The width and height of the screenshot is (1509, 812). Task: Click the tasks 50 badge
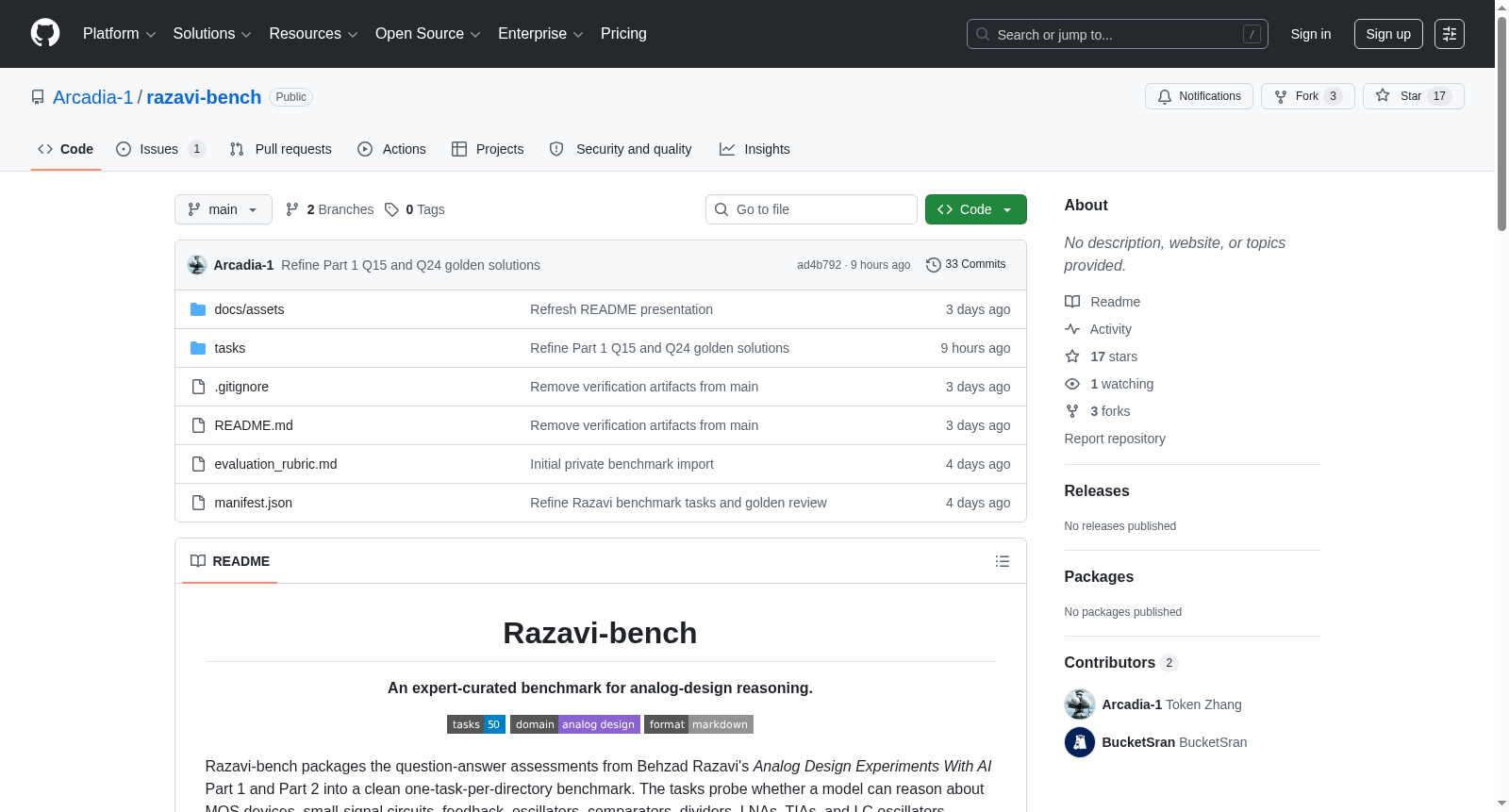[476, 724]
